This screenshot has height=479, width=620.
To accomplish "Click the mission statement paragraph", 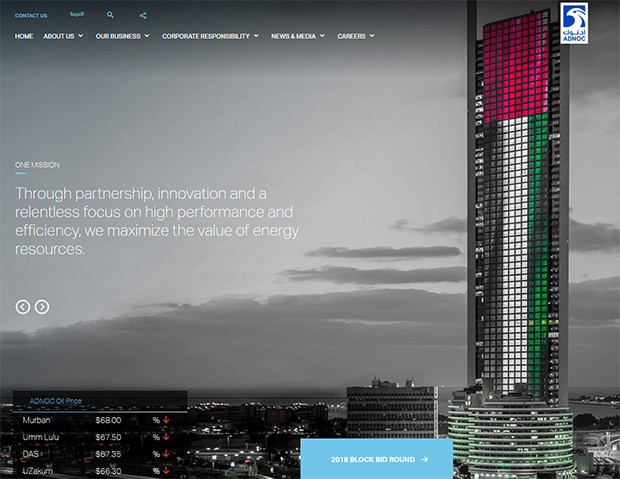I will (x=157, y=221).
